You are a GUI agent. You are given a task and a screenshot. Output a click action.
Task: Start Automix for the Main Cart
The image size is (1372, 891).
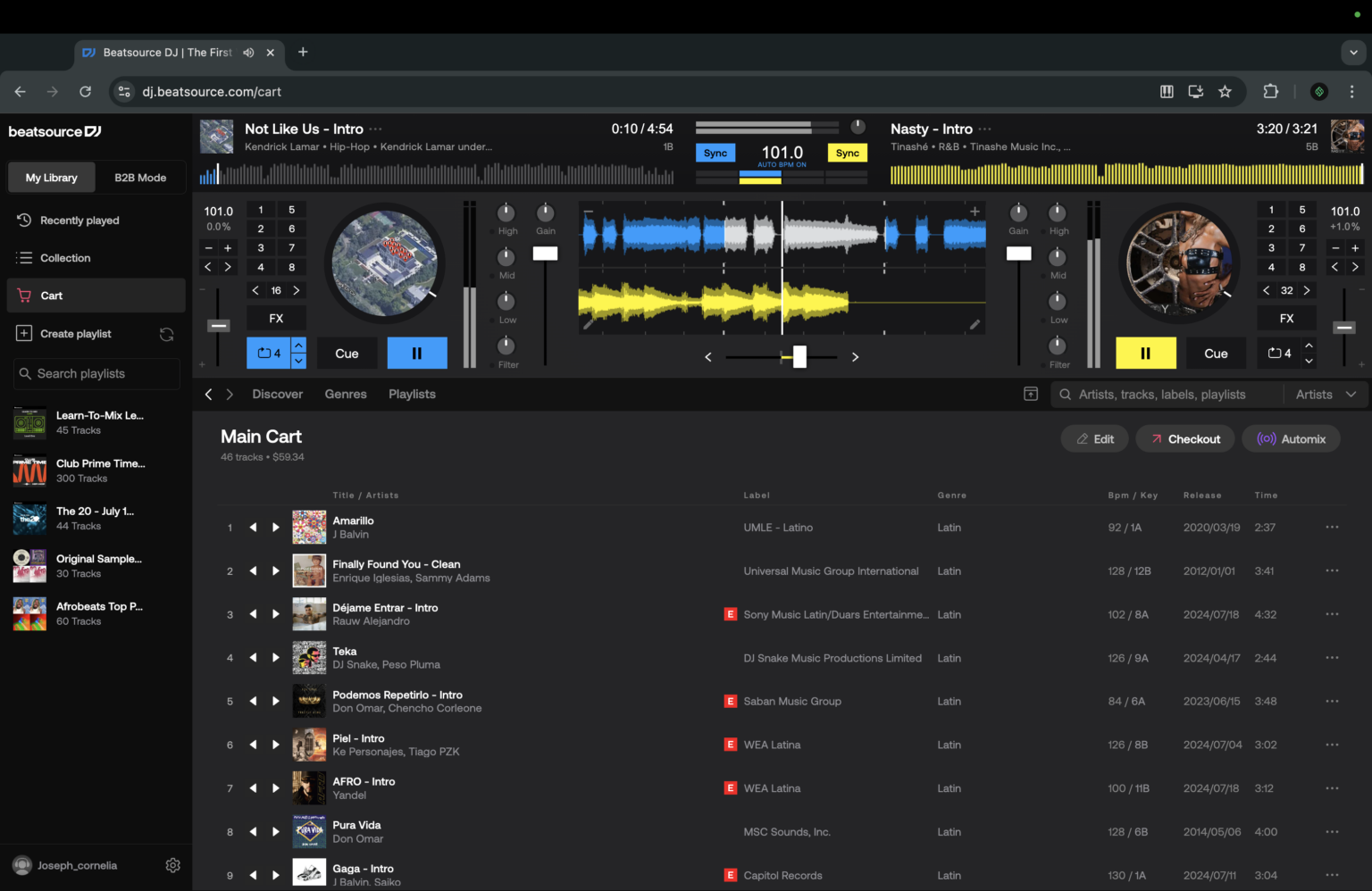[x=1291, y=438]
